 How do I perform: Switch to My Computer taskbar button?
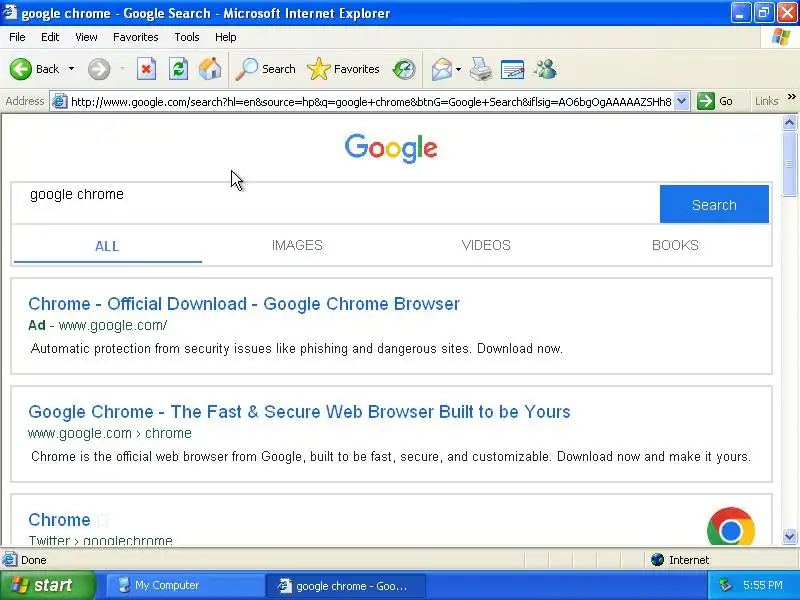click(x=185, y=586)
